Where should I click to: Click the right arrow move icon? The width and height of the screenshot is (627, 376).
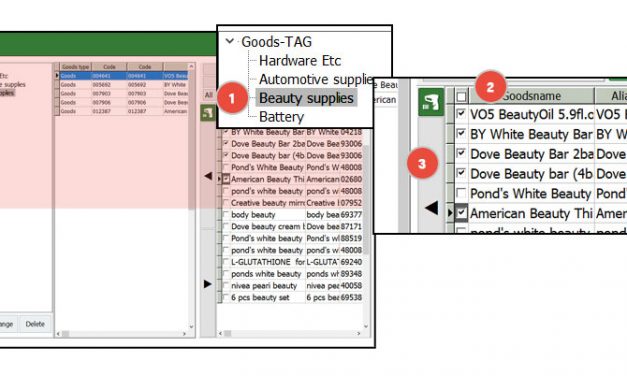[x=208, y=284]
